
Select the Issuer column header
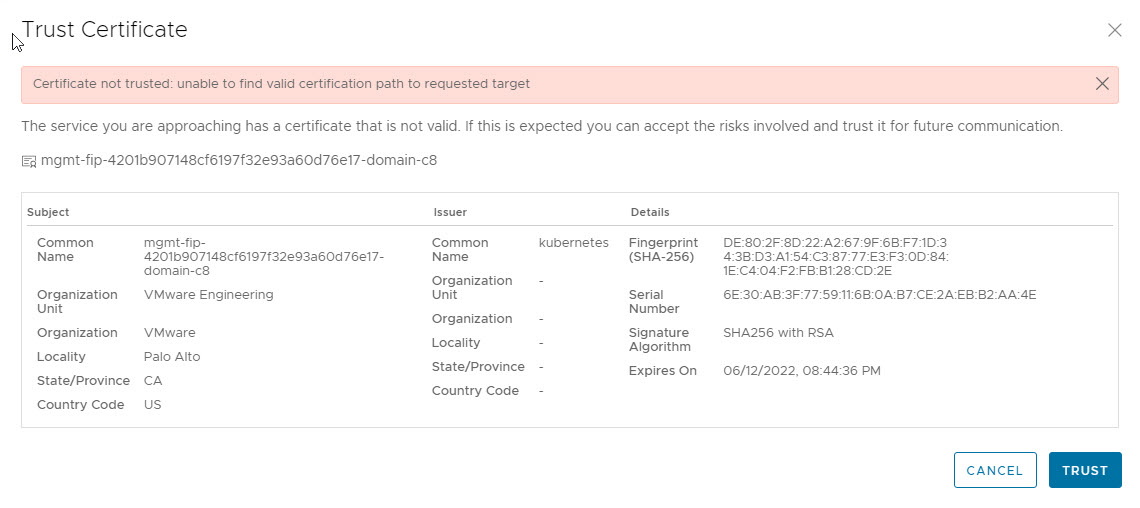click(x=450, y=212)
